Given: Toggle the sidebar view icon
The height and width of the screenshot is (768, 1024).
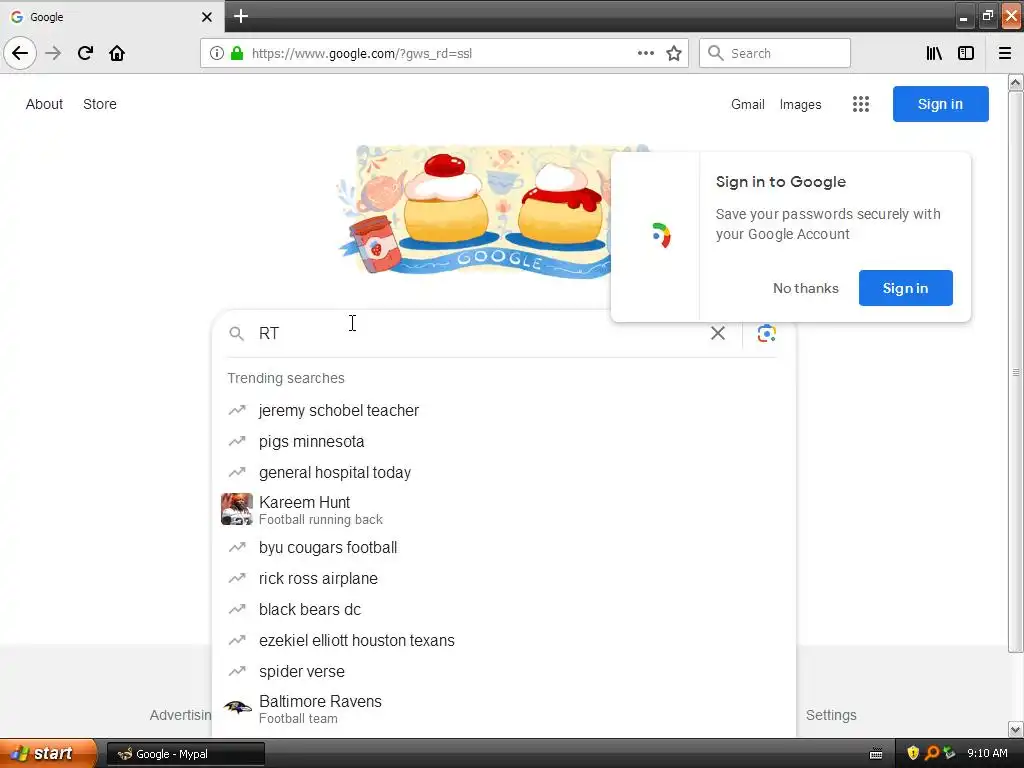Looking at the screenshot, I should 966,53.
